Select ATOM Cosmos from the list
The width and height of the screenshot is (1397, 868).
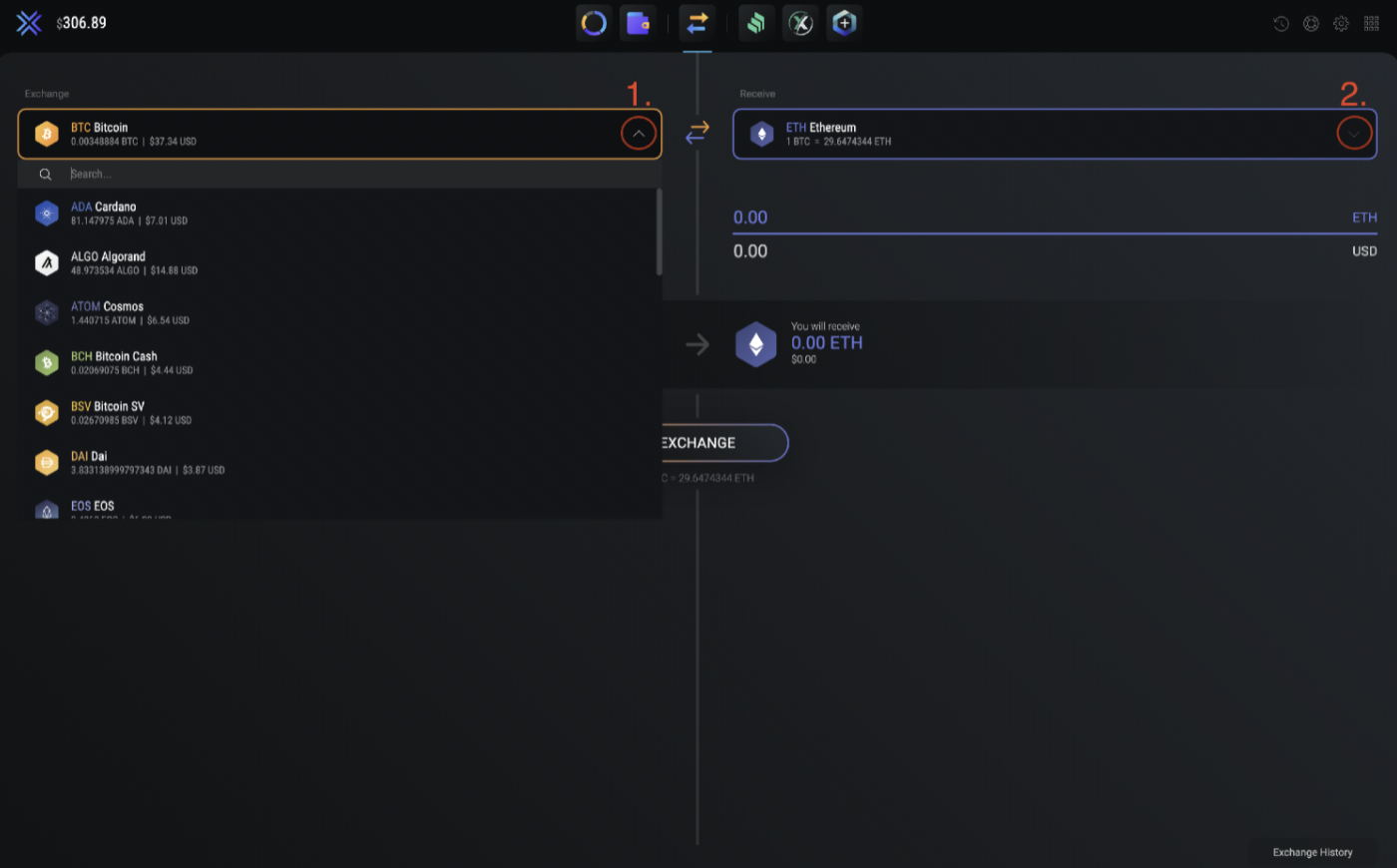[x=337, y=313]
